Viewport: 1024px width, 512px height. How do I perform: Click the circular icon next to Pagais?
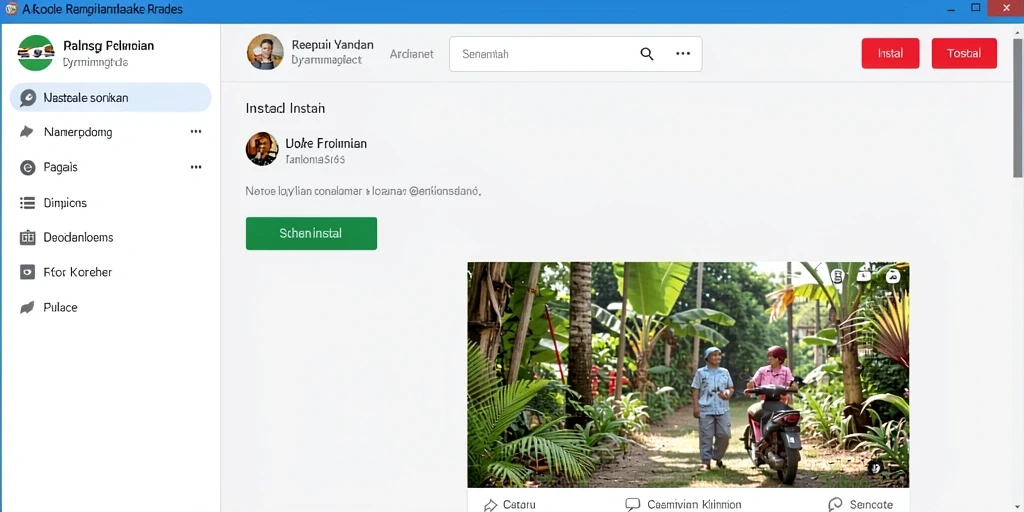tap(27, 168)
